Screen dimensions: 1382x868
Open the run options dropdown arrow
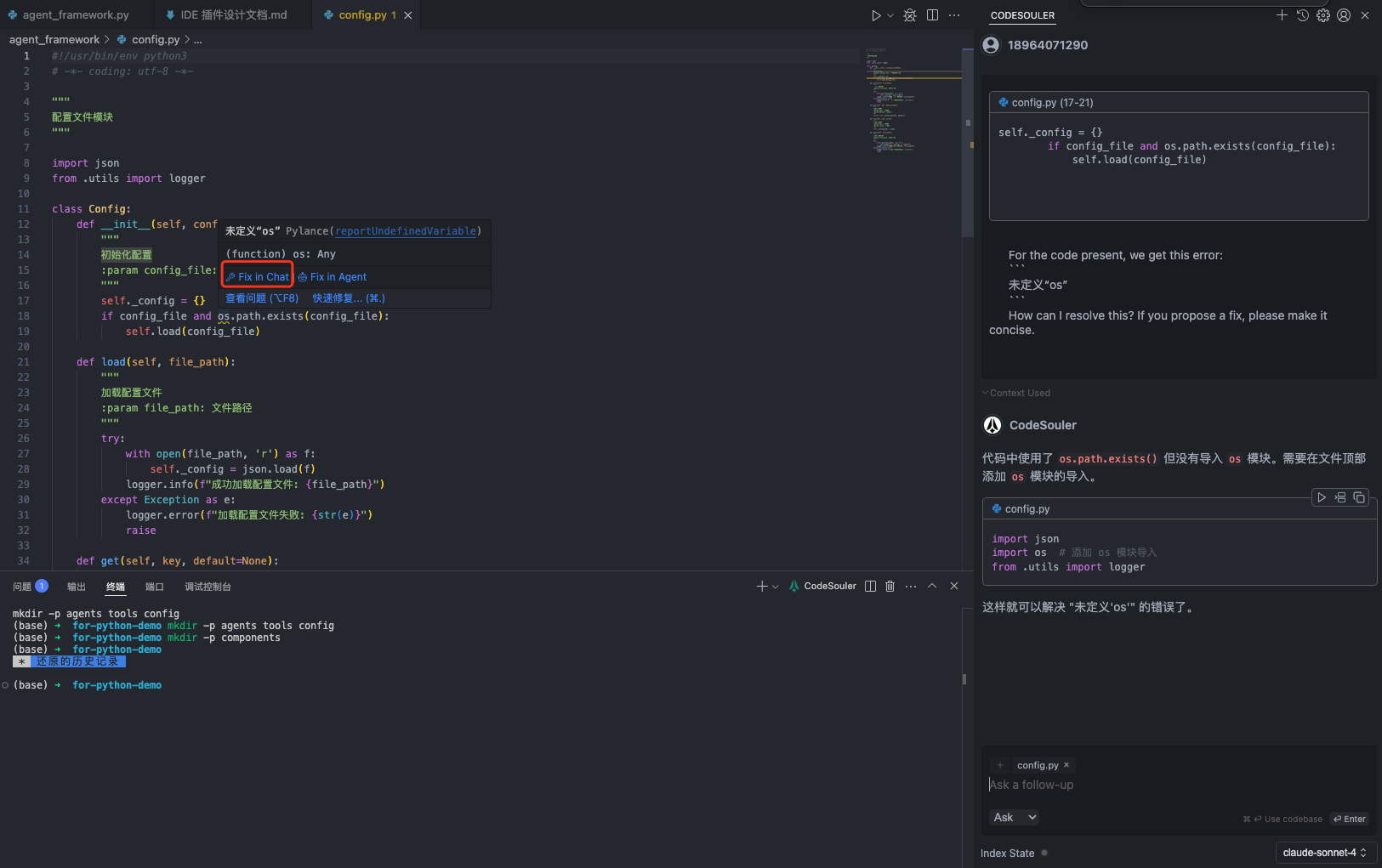[890, 15]
